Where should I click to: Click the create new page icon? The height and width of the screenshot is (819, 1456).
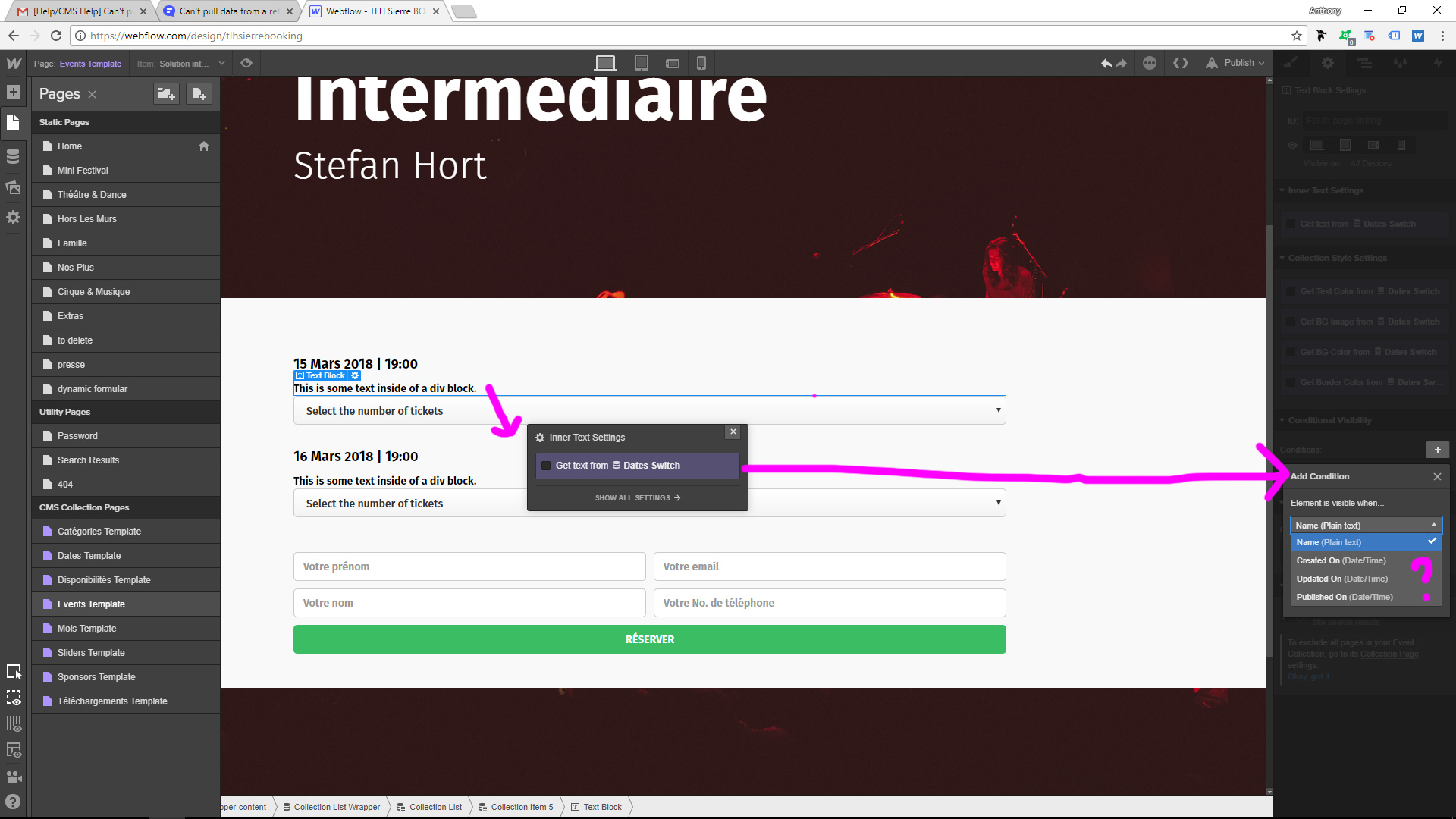click(199, 94)
